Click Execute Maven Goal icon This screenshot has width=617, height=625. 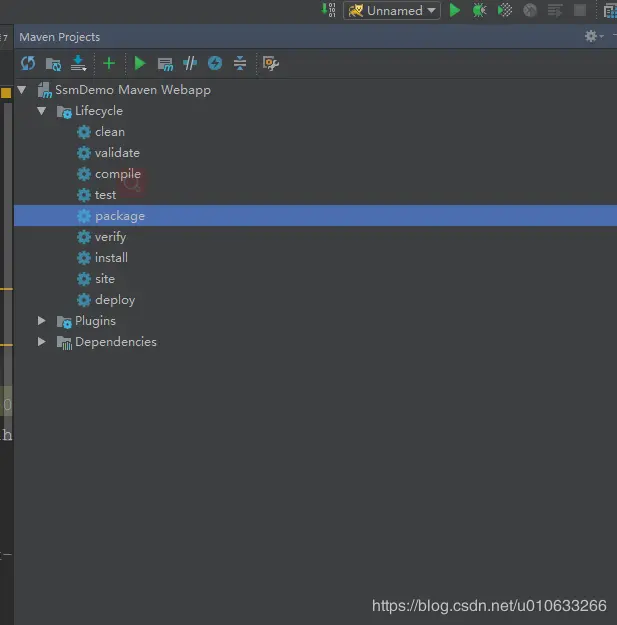click(x=165, y=64)
